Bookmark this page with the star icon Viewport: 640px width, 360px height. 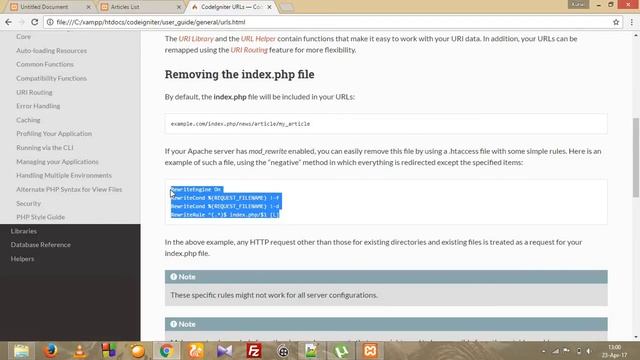coord(616,22)
